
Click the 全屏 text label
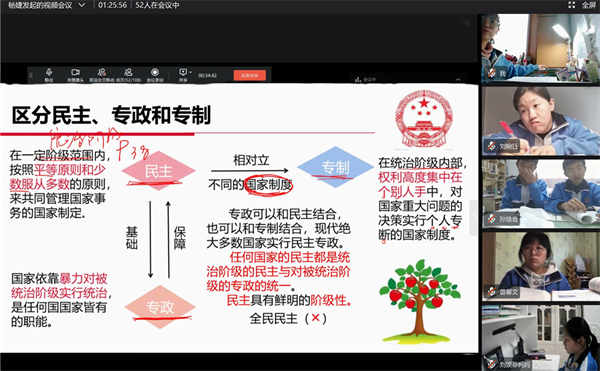point(589,5)
